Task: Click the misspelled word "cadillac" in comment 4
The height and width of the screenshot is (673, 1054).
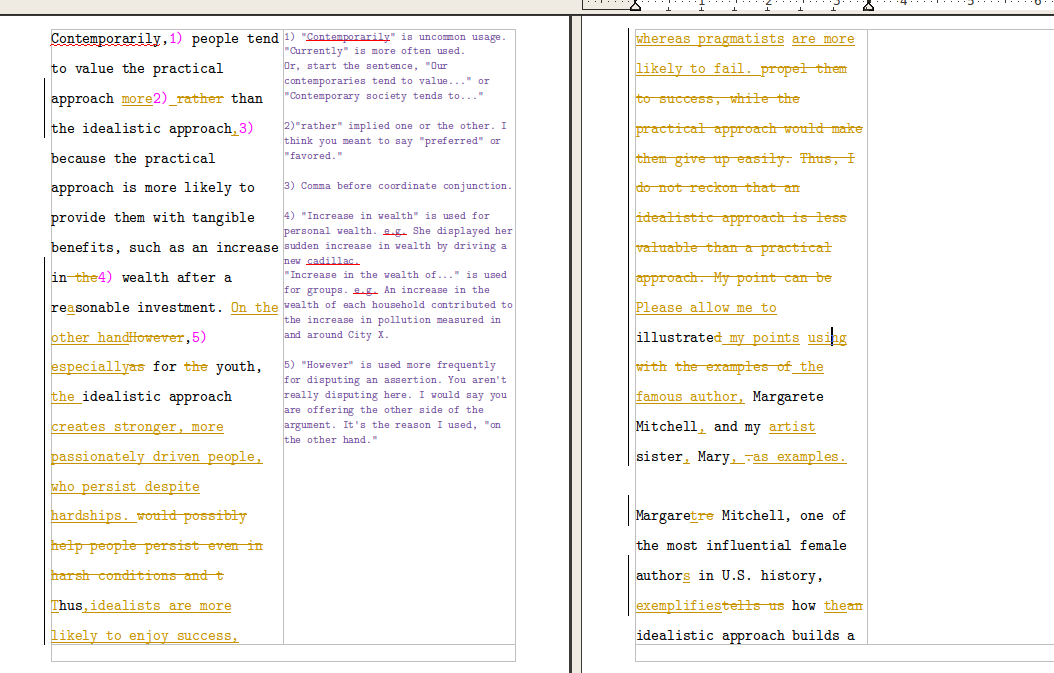Action: [332, 261]
